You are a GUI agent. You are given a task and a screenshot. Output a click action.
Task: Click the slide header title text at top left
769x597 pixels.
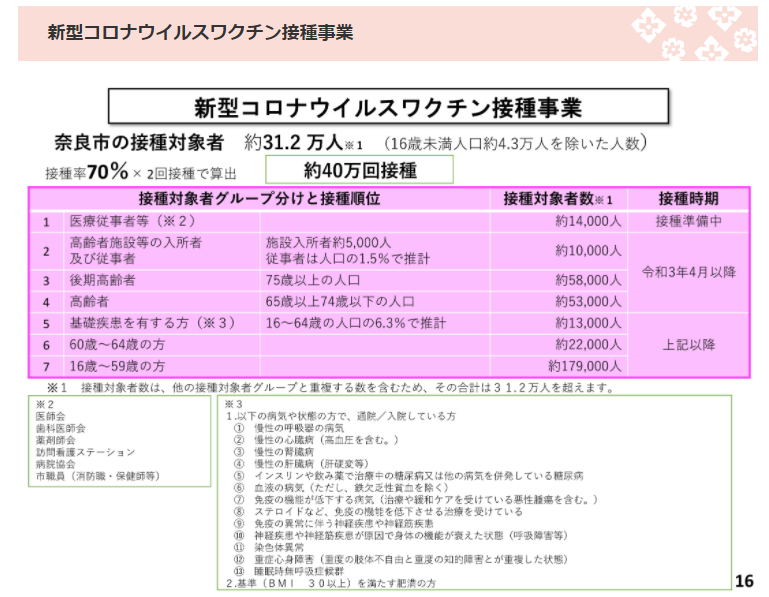[x=200, y=32]
